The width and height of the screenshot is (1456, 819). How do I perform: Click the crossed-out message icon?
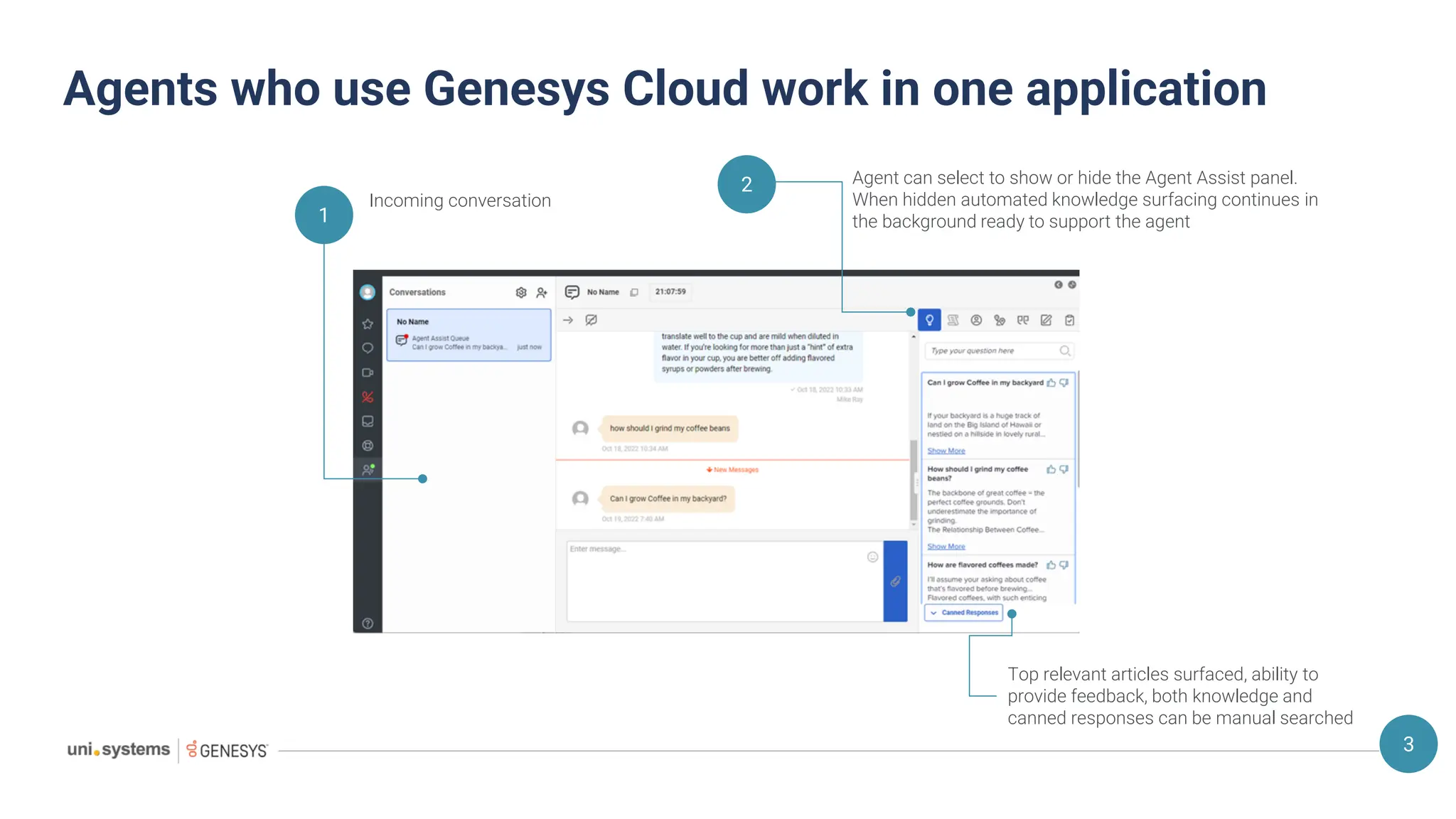tap(591, 321)
